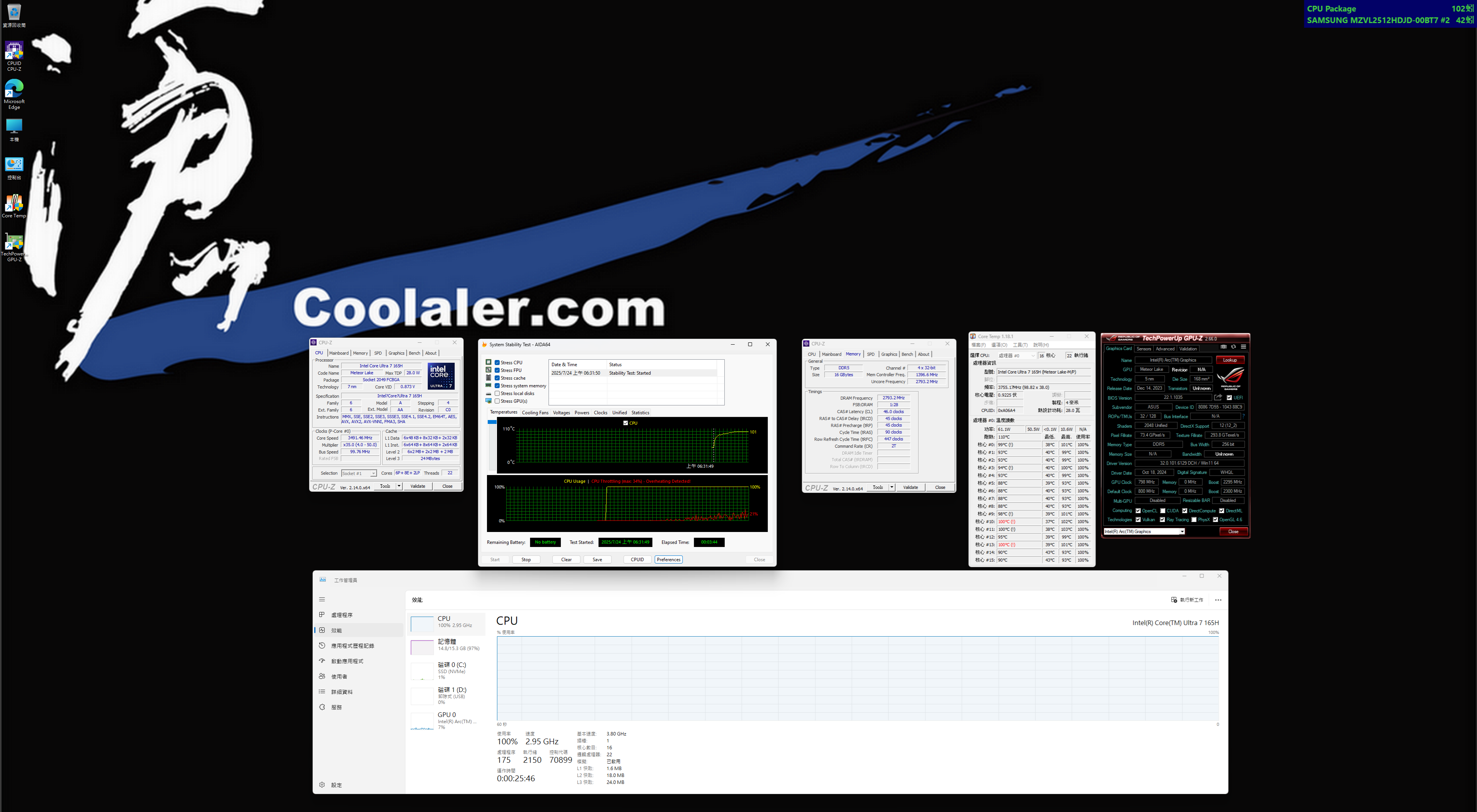Open the Core Temp desktop shortcut
The width and height of the screenshot is (1477, 812).
[x=14, y=207]
